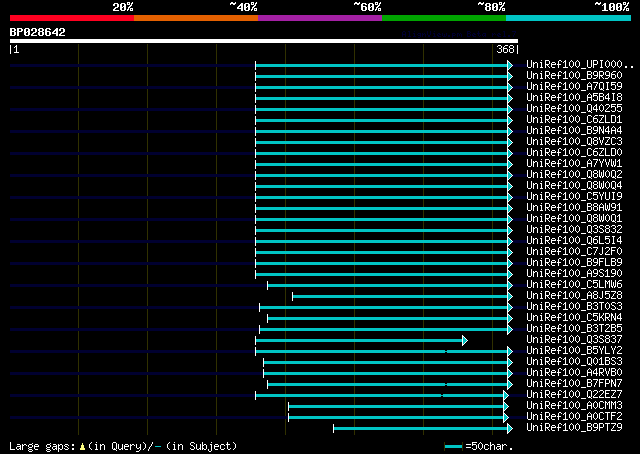This screenshot has width=640, height=454.
Task: Open hit UniRef100_B9R960
Action: point(574,76)
